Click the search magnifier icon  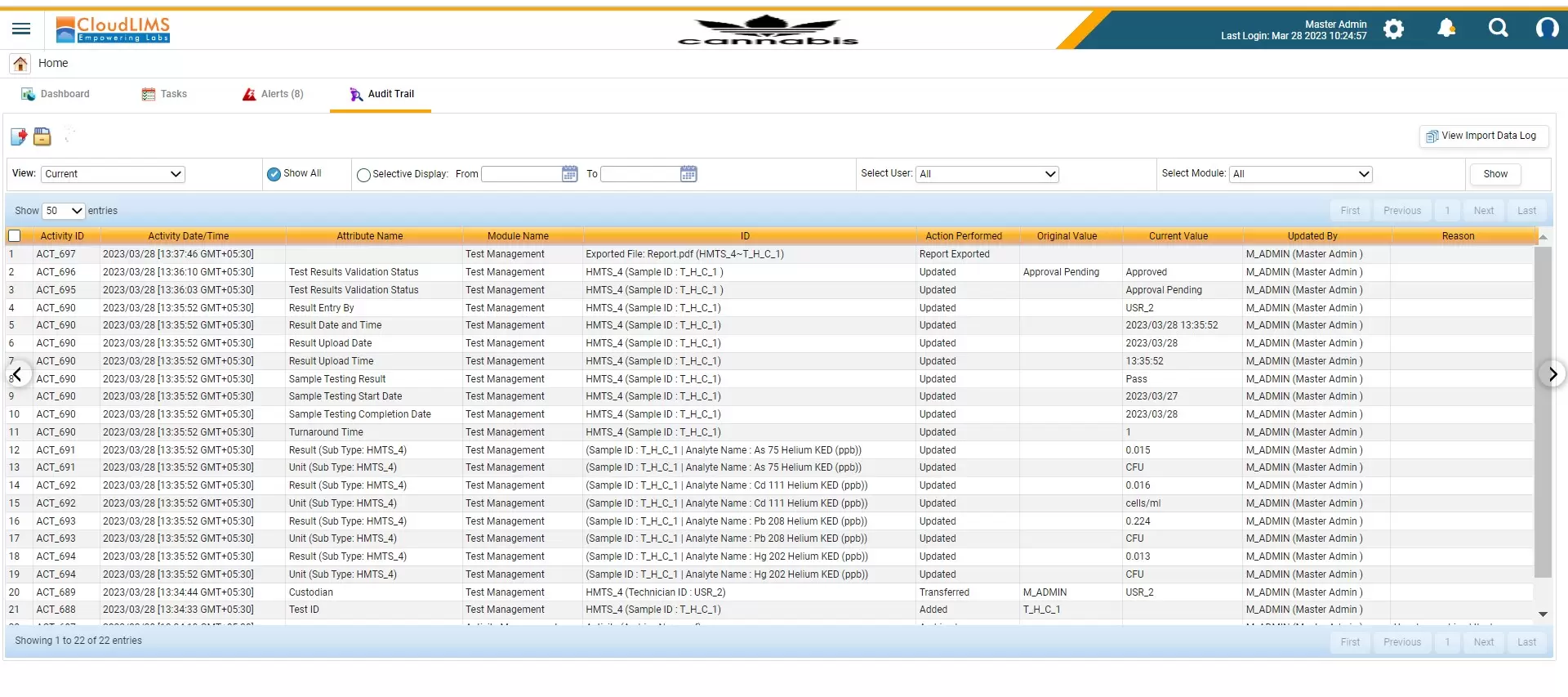coord(1498,29)
